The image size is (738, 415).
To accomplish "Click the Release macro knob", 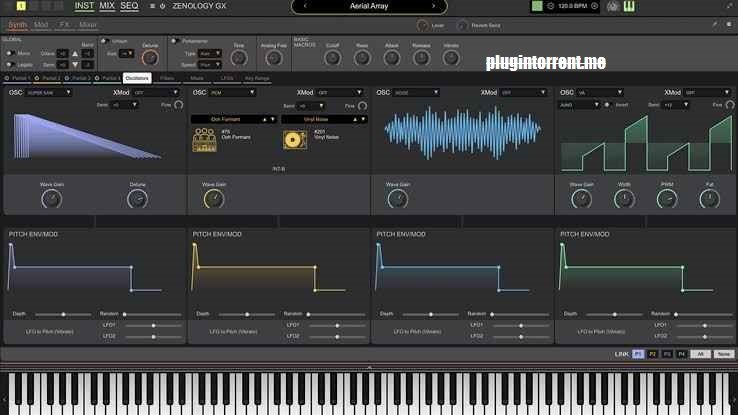I will 421,58.
